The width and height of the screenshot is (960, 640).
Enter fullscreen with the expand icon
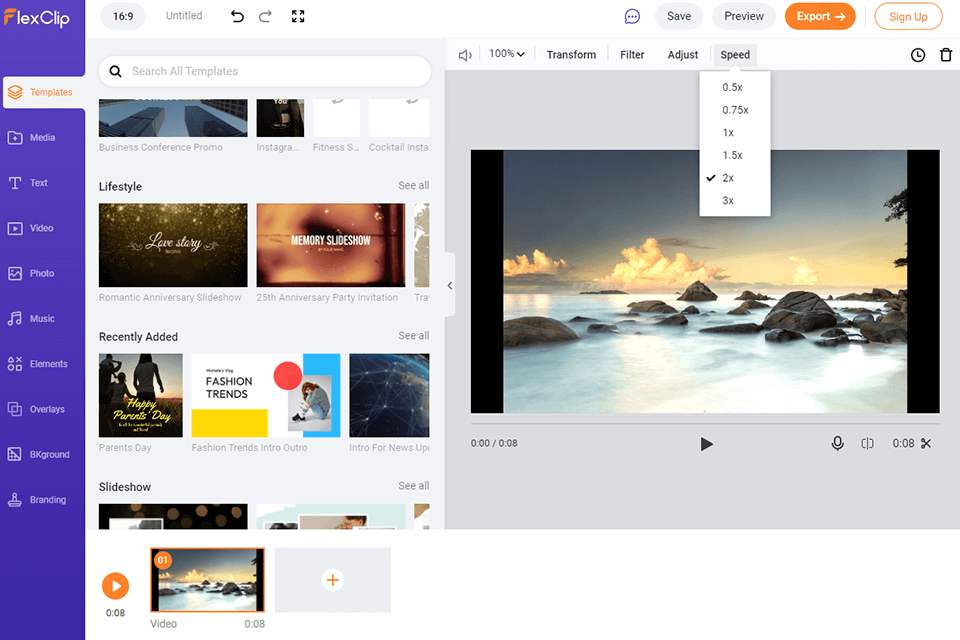coord(298,16)
